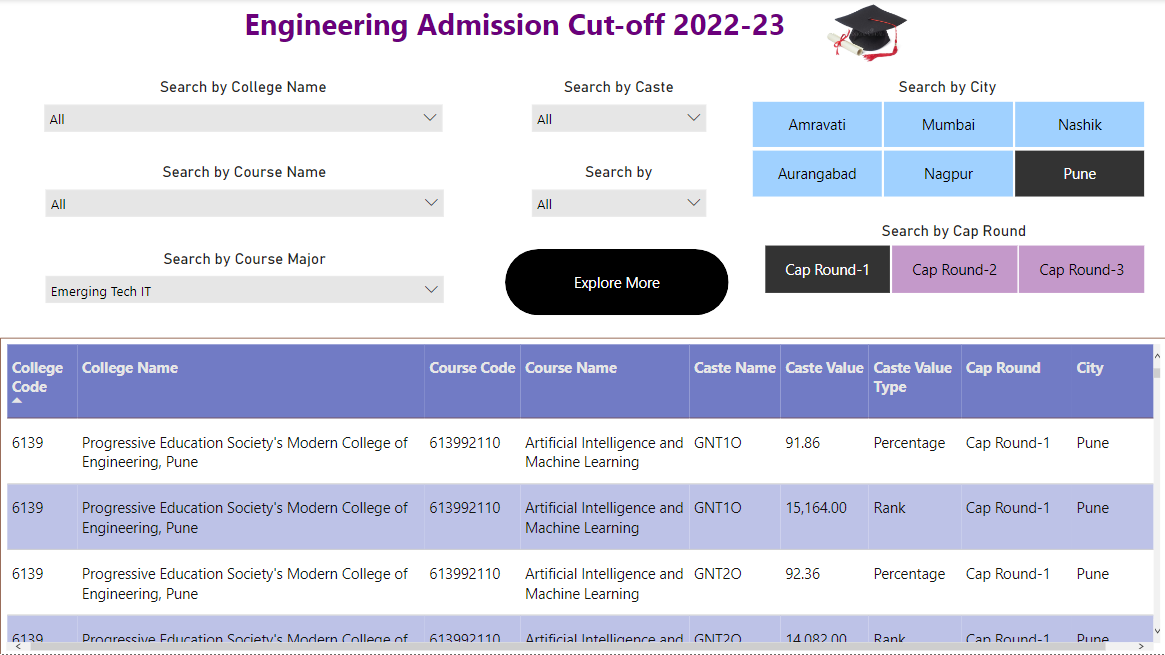Viewport: 1165px width, 655px height.
Task: Expand the Search by Course Name dropdown
Action: point(243,203)
